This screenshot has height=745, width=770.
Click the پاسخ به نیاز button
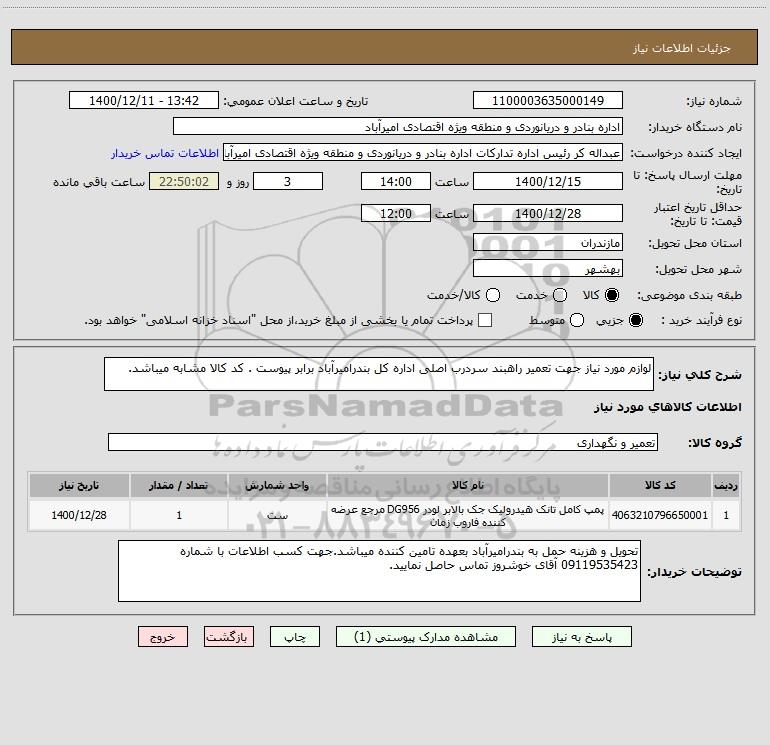click(x=581, y=636)
